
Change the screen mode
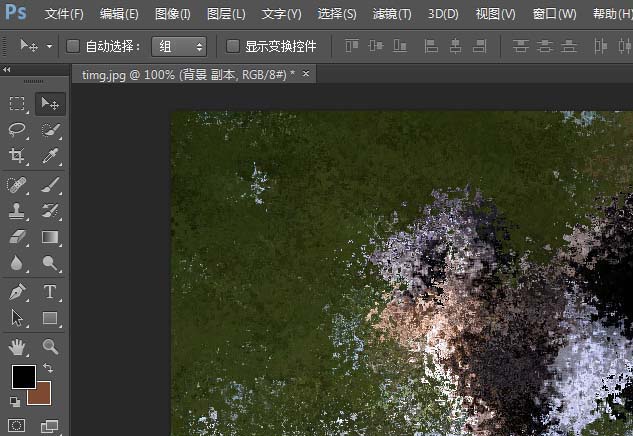[50, 426]
